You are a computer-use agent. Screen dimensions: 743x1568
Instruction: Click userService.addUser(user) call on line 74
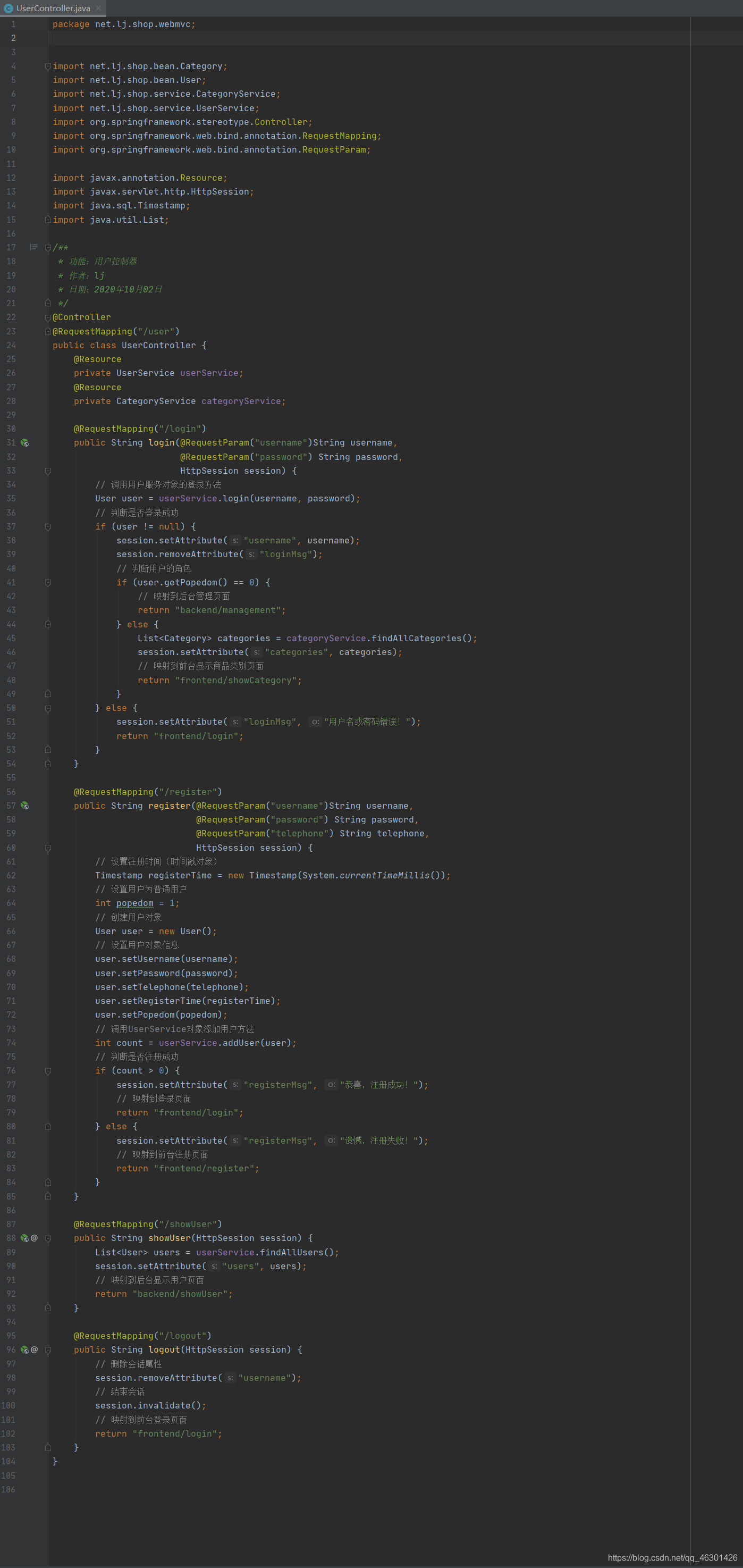[225, 1043]
